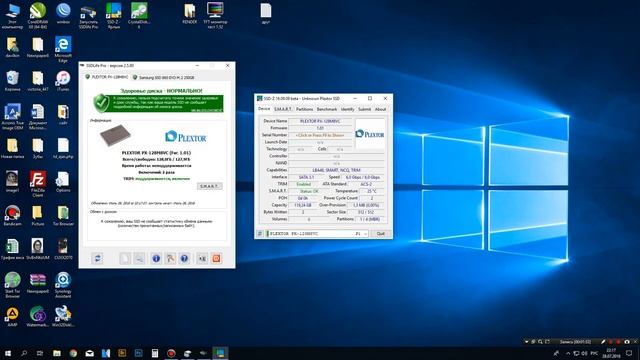Open the Identify tab in SSD-Z
The height and width of the screenshot is (360, 640).
pyautogui.click(x=347, y=109)
